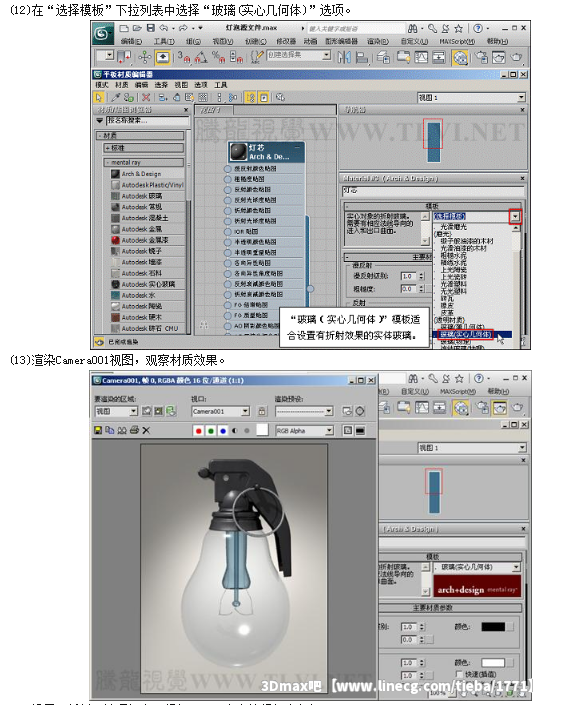Open the area-to-render dropdown showing 视图
573x705 pixels.
(x=116, y=411)
